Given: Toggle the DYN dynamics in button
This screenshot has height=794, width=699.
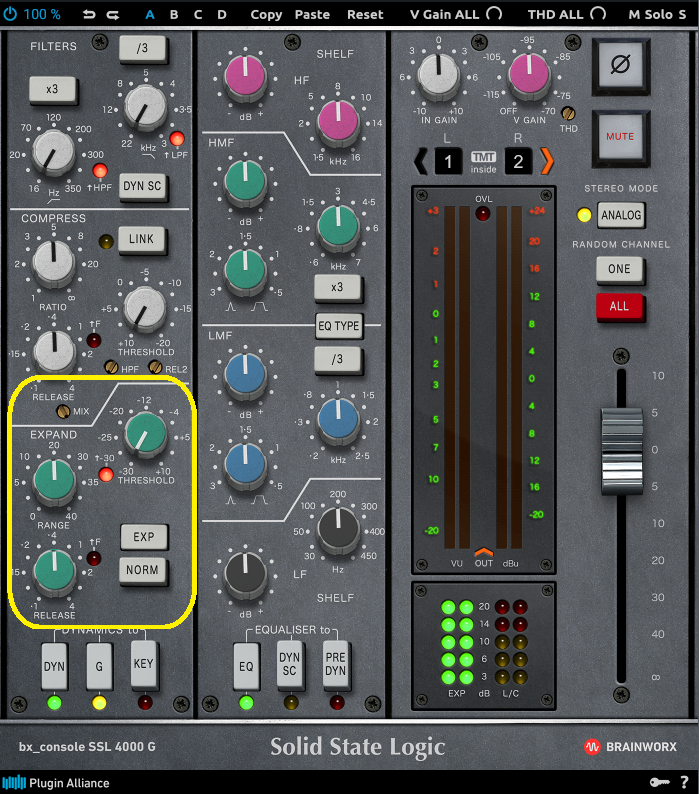Looking at the screenshot, I should [x=54, y=666].
